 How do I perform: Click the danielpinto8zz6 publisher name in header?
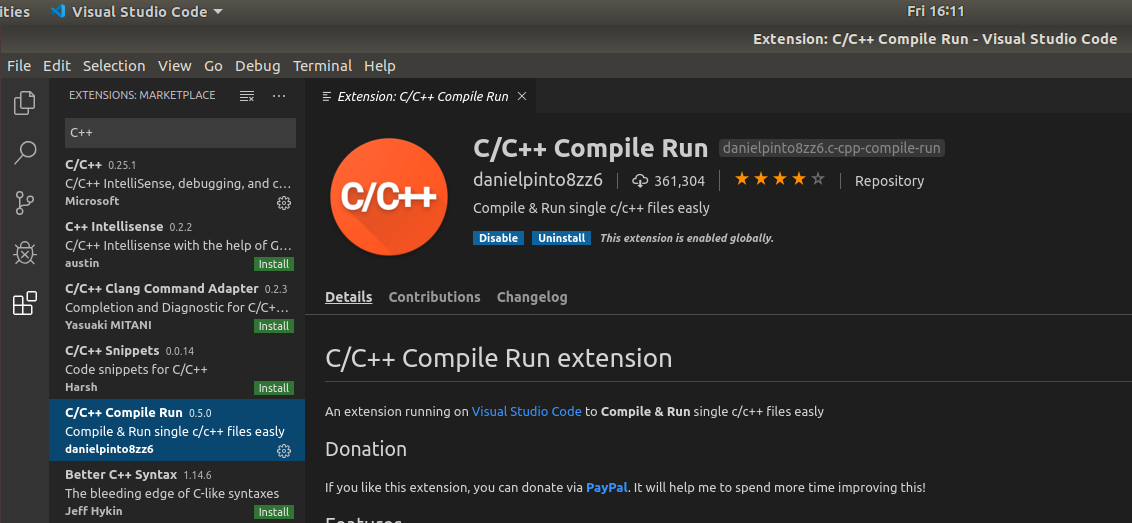point(538,181)
